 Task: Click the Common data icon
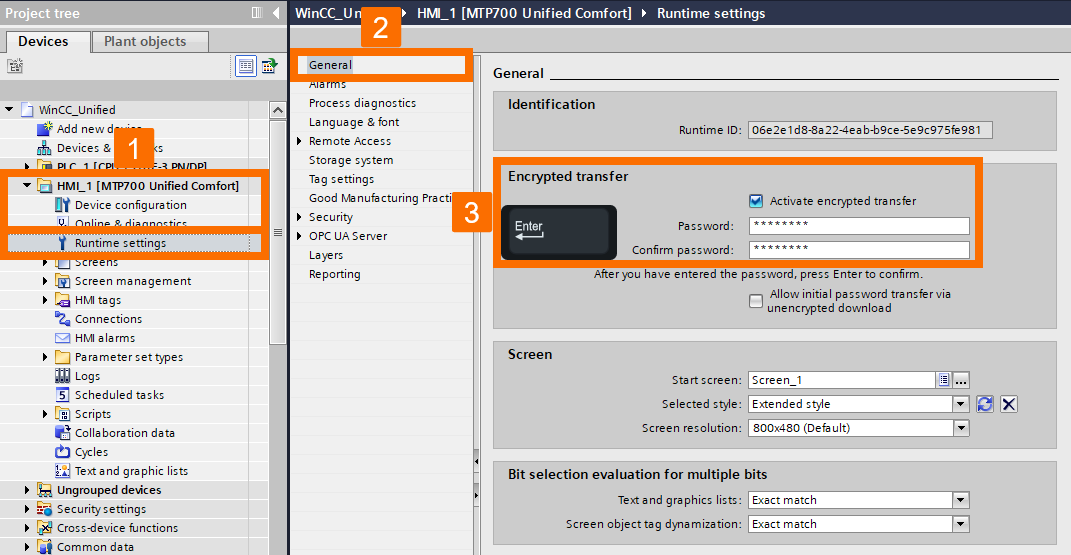tap(44, 547)
